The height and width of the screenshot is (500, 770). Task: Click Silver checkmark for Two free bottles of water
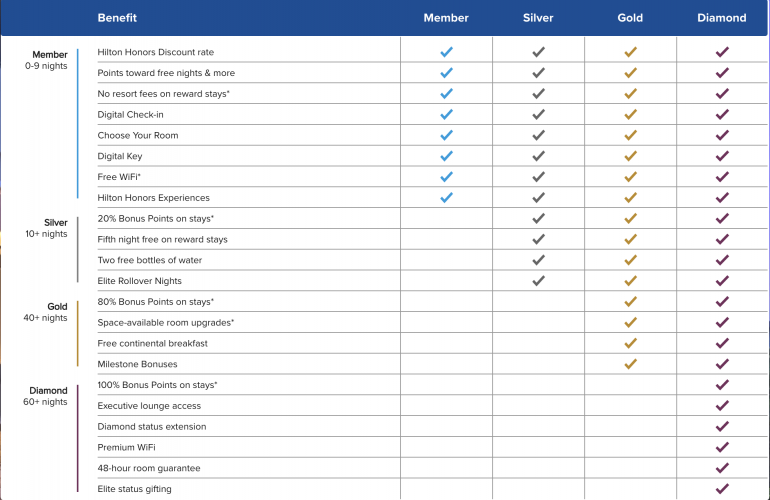tap(539, 260)
